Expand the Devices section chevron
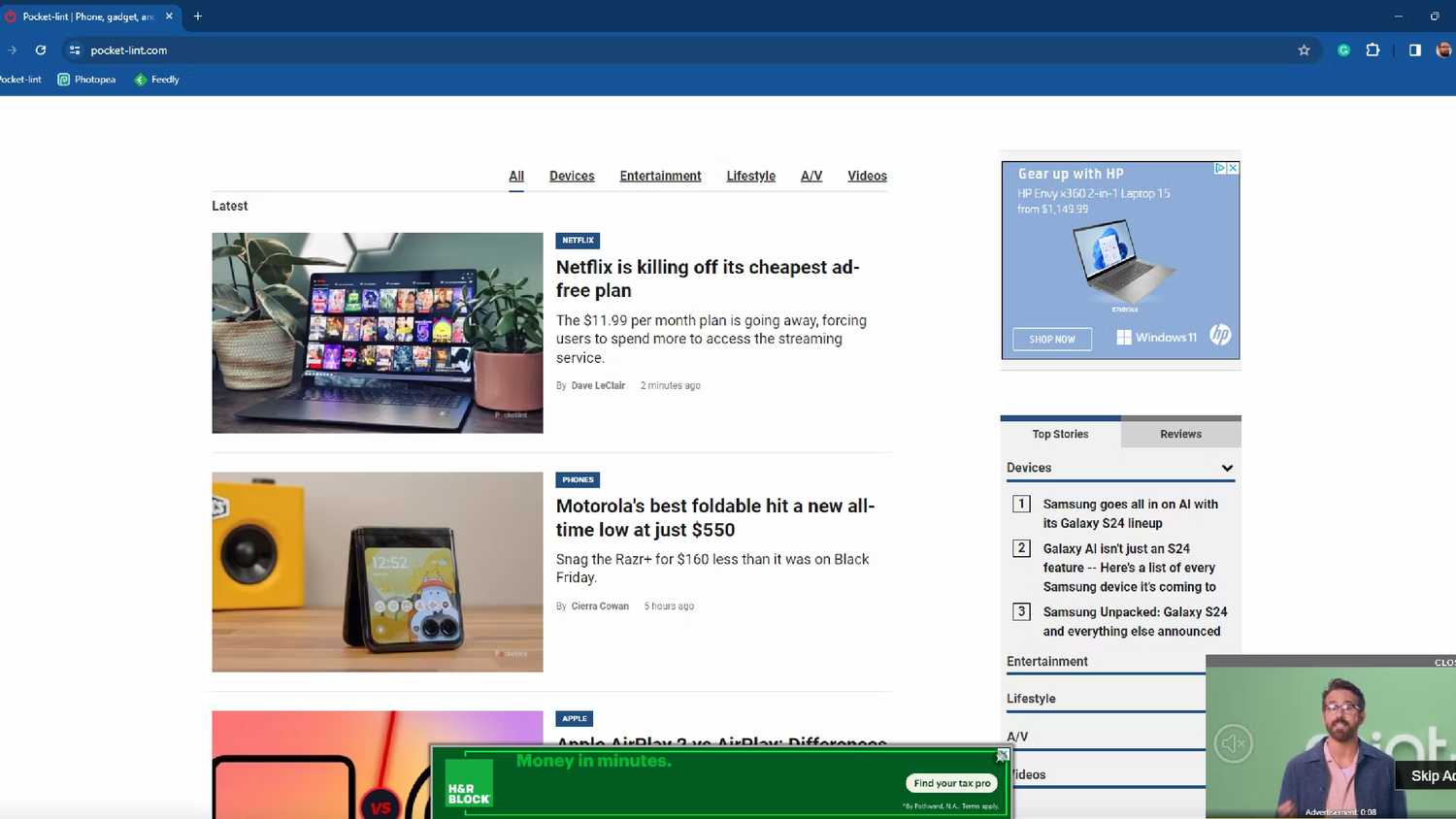Screen dimensions: 1456x819 1227,468
